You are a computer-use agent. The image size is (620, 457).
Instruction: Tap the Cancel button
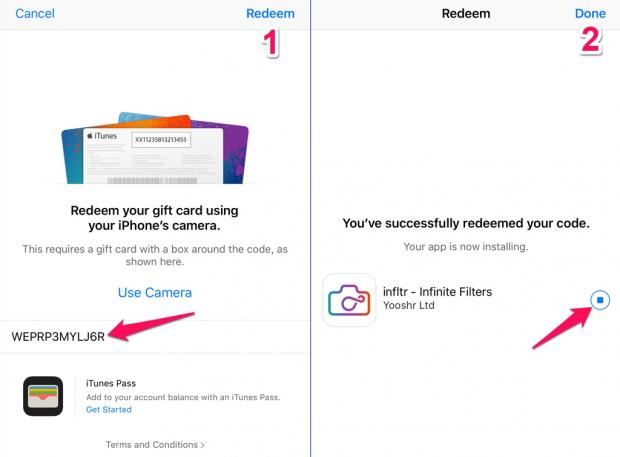click(x=35, y=13)
